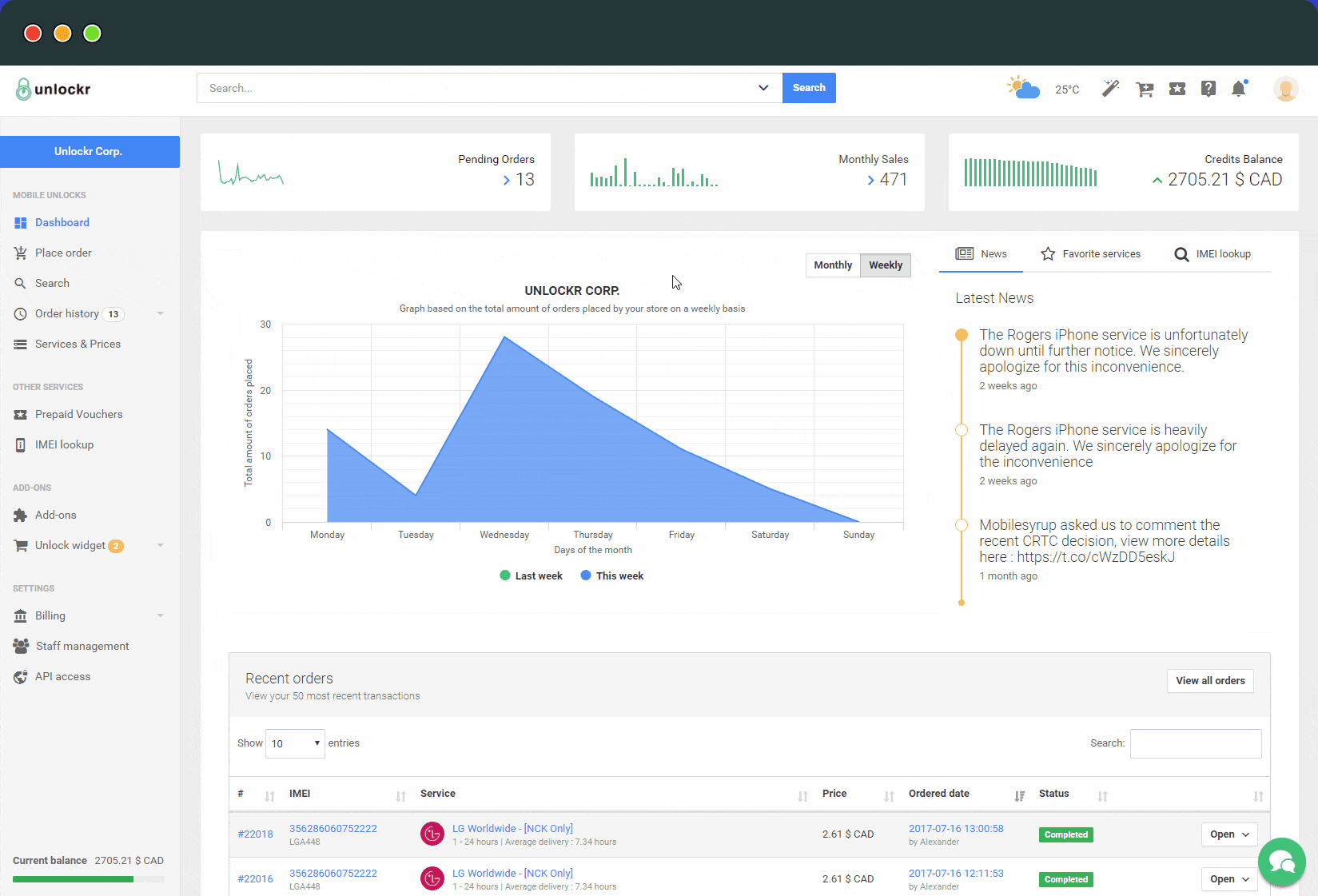Click the Unlockr Corp. sidebar button

(90, 152)
